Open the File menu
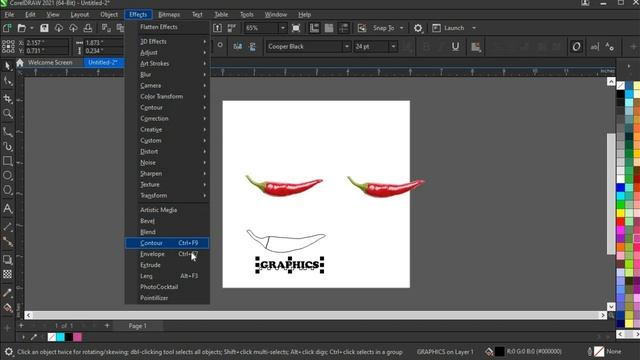This screenshot has width=640, height=360. point(9,14)
